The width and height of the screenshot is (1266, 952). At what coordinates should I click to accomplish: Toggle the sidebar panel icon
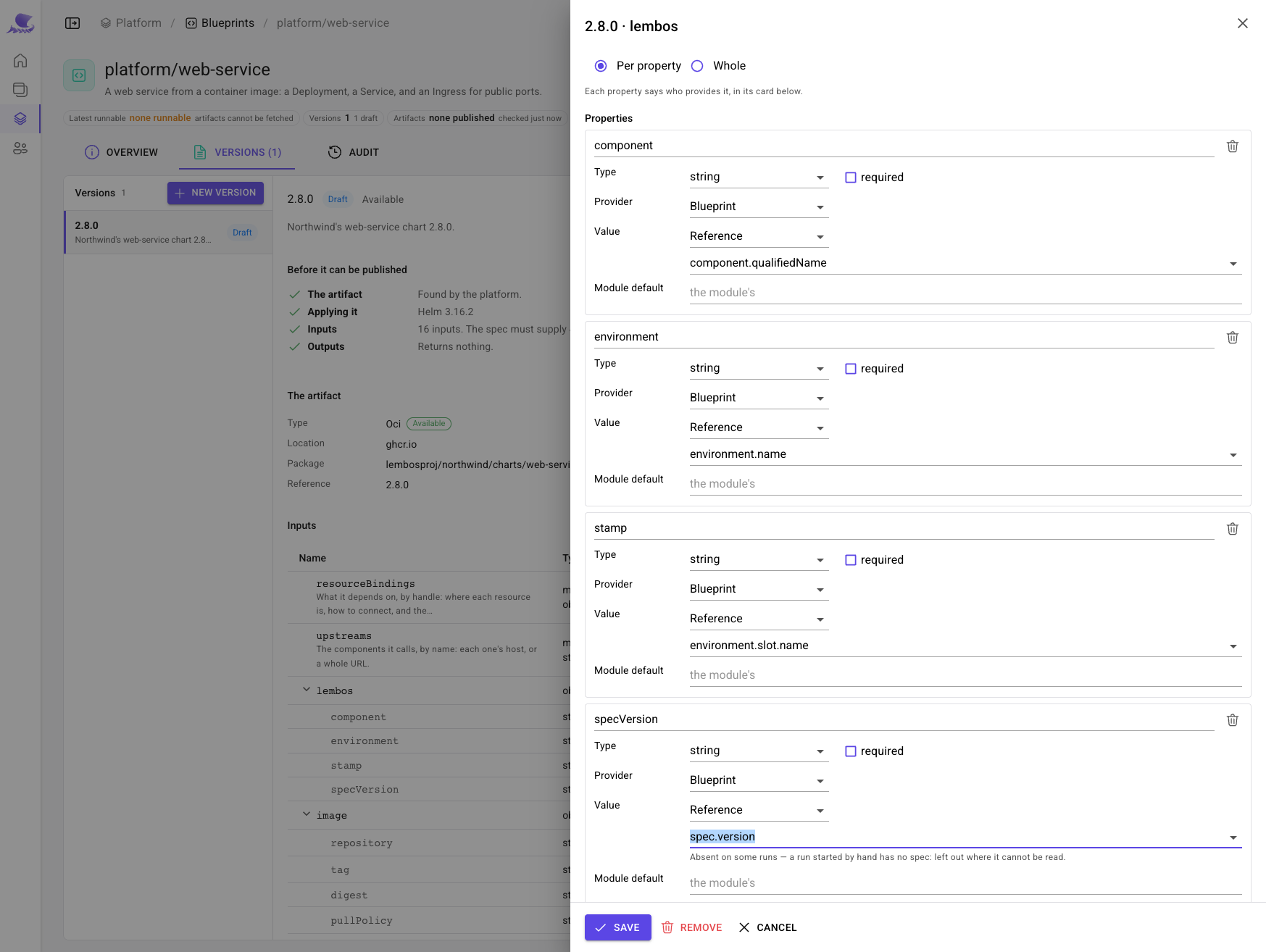(72, 23)
